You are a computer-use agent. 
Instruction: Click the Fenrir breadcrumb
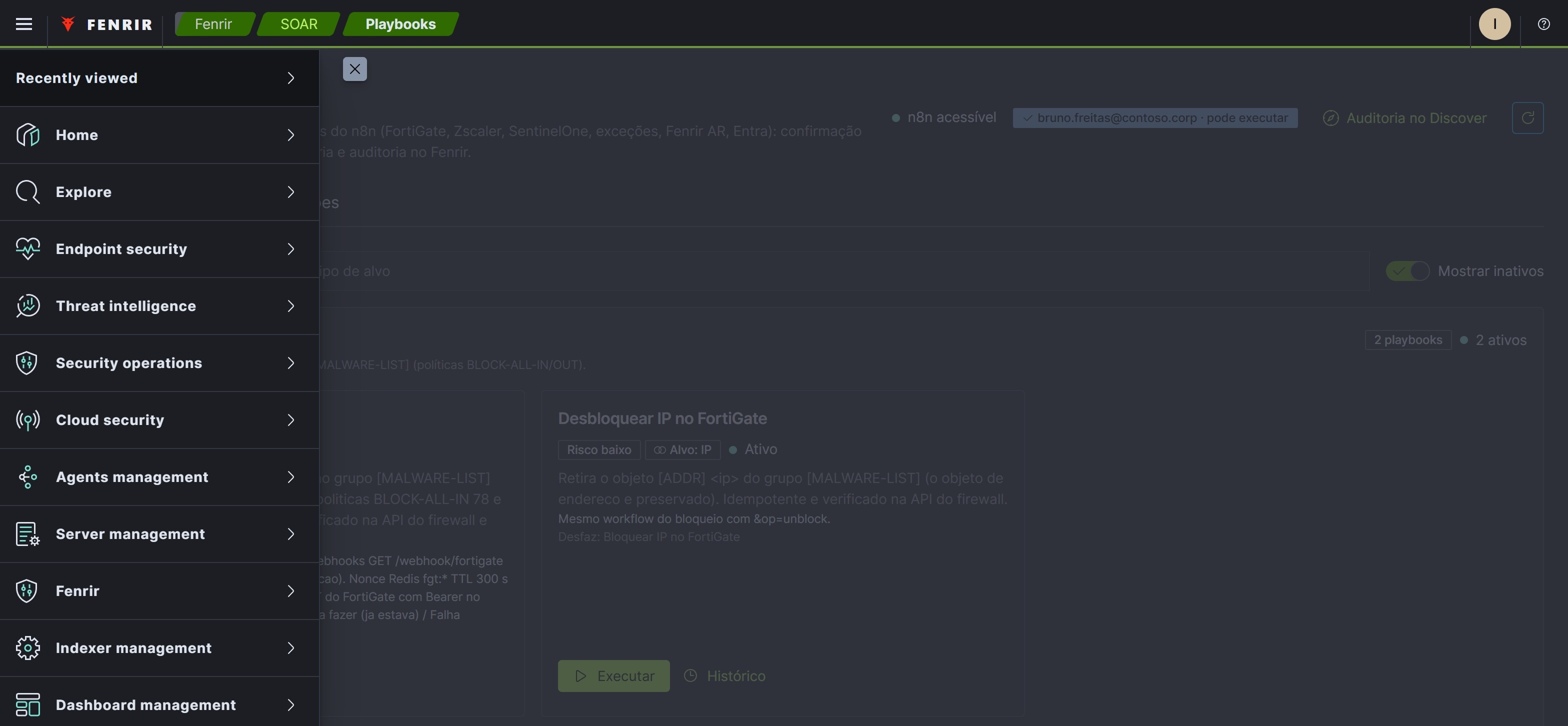point(213,23)
